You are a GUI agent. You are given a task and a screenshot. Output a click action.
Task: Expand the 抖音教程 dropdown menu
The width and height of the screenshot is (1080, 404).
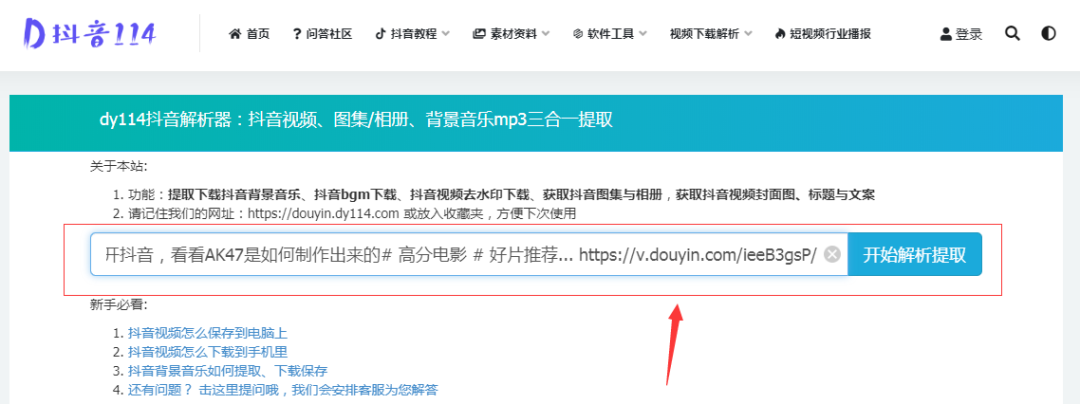pyautogui.click(x=446, y=34)
